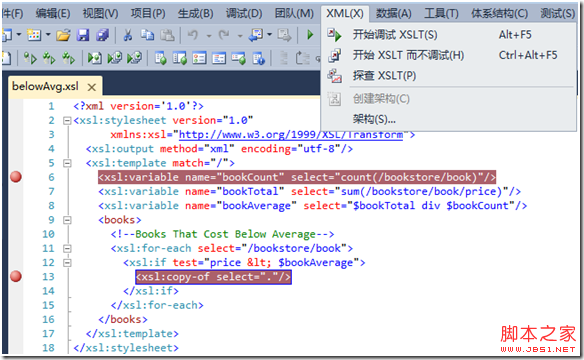Collapse the xsl:for-each block on line 11
Image resolution: width=584 pixels, height=360 pixels.
(x=67, y=248)
